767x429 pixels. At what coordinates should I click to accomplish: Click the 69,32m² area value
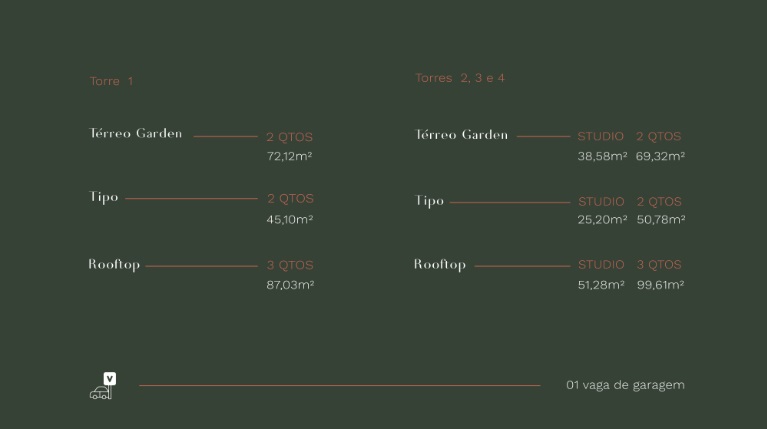(660, 157)
